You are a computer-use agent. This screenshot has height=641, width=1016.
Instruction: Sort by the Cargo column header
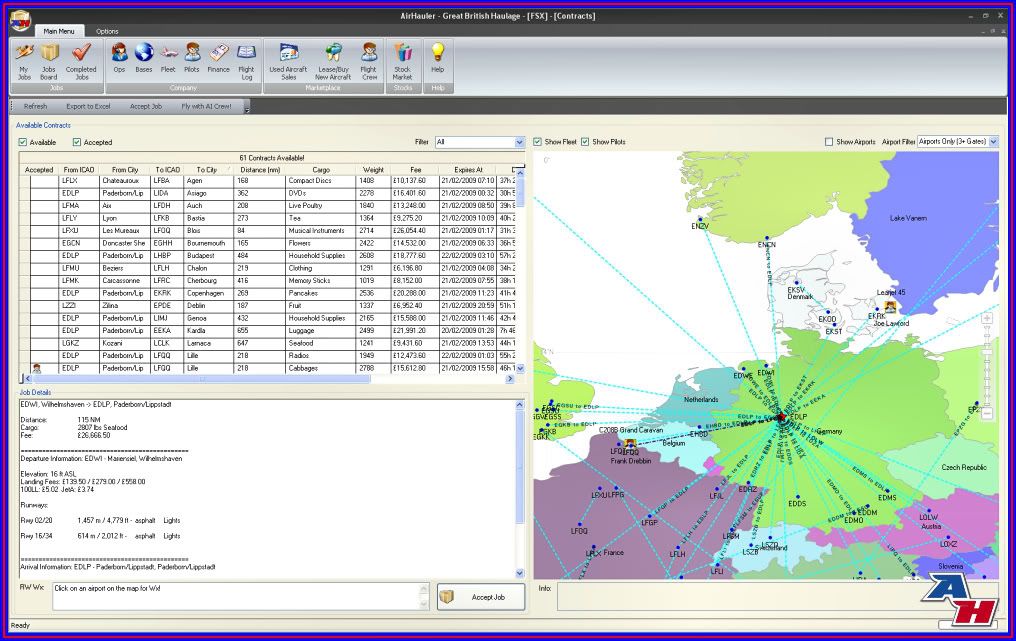coord(321,170)
